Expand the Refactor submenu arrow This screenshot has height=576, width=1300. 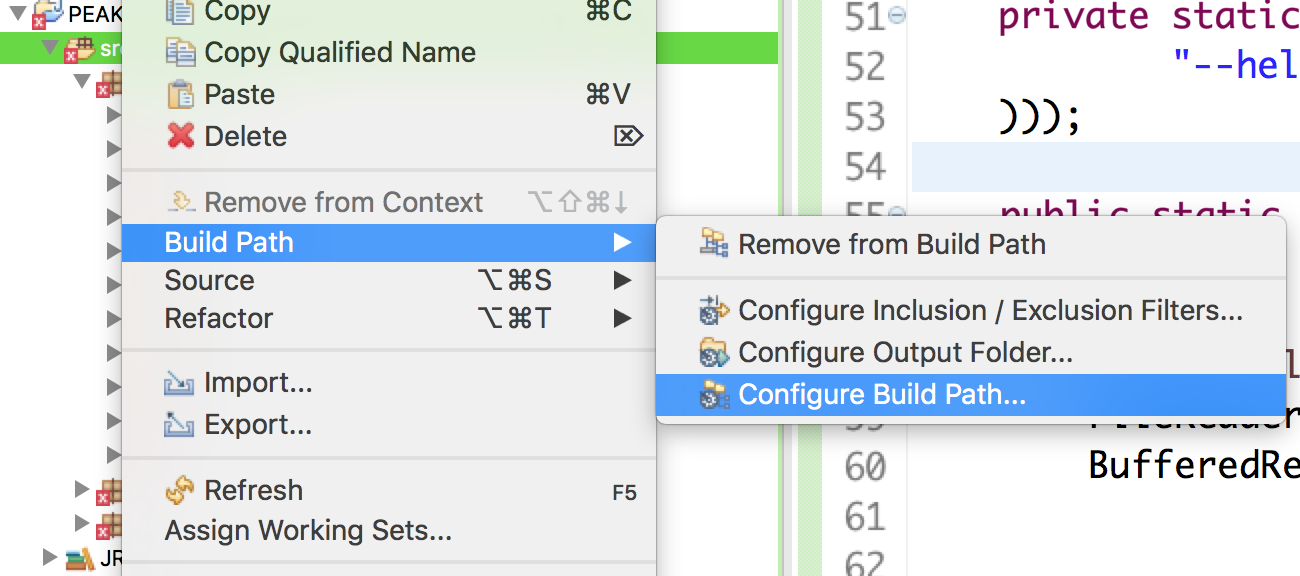(x=622, y=319)
